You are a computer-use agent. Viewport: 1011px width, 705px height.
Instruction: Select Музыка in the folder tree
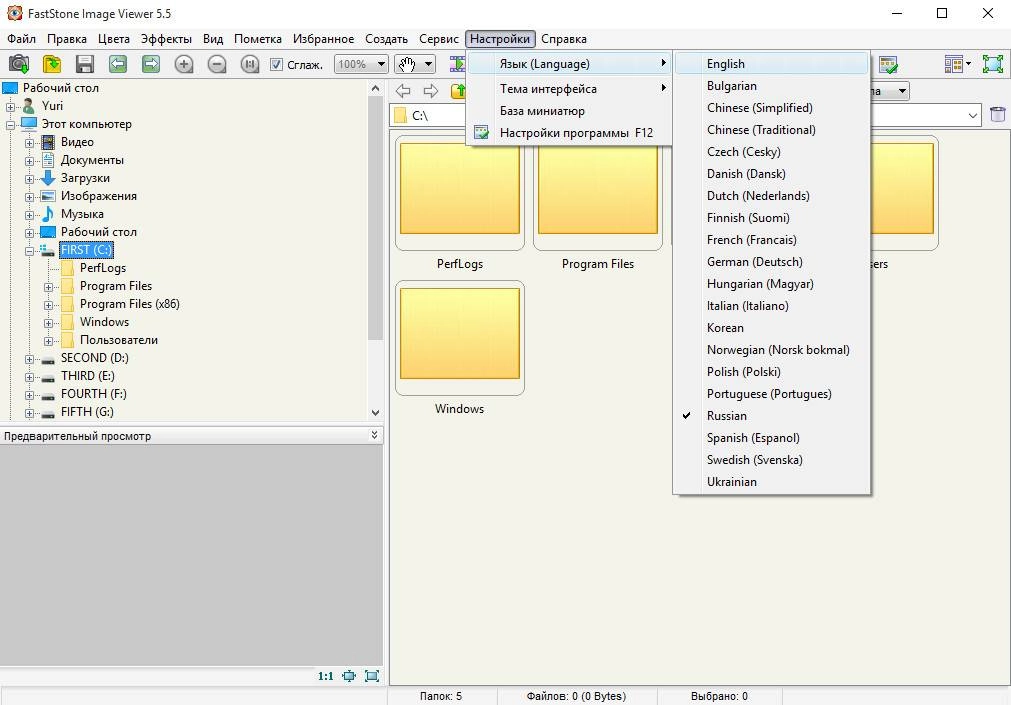pyautogui.click(x=82, y=214)
